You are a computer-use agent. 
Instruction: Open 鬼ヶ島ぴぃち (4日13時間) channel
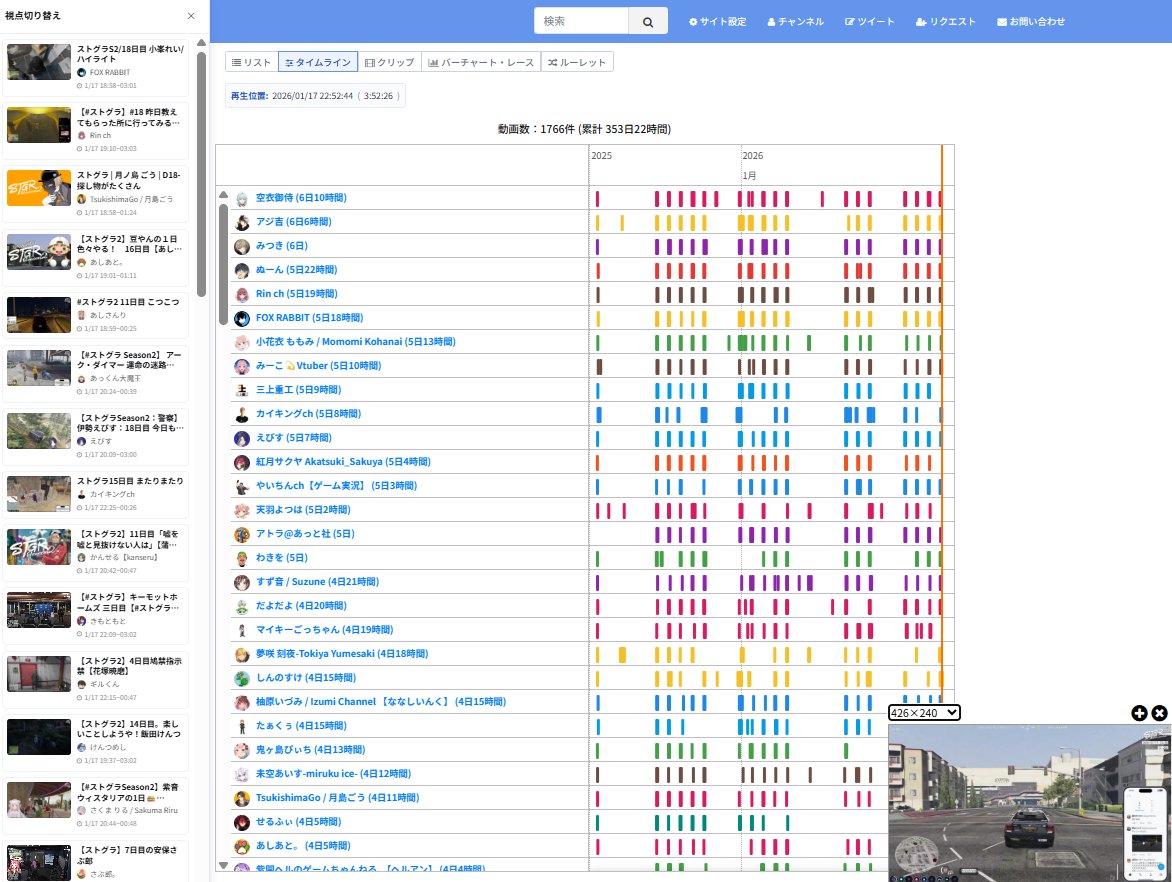pos(310,750)
